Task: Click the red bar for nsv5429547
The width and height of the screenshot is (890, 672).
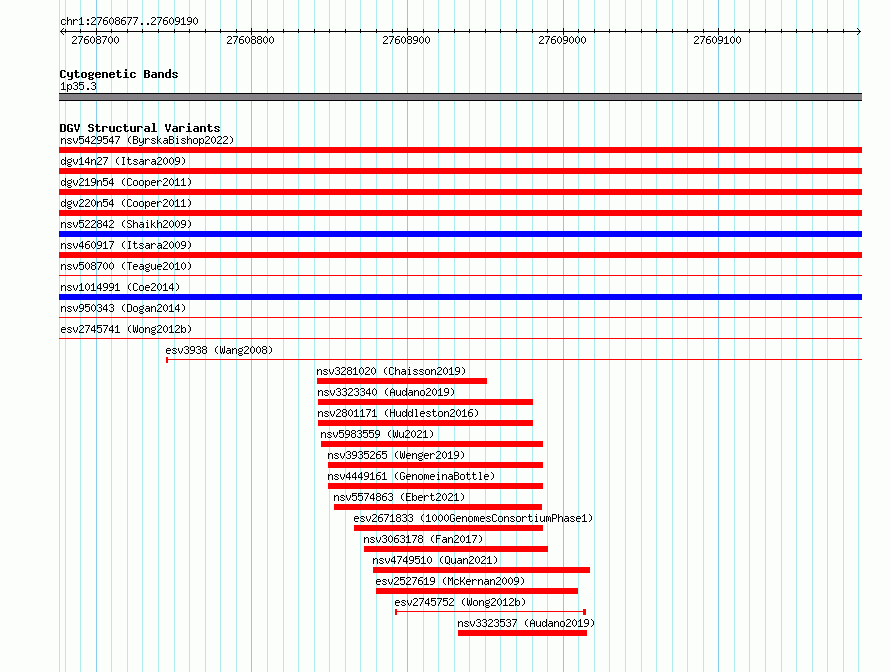Action: (x=460, y=150)
